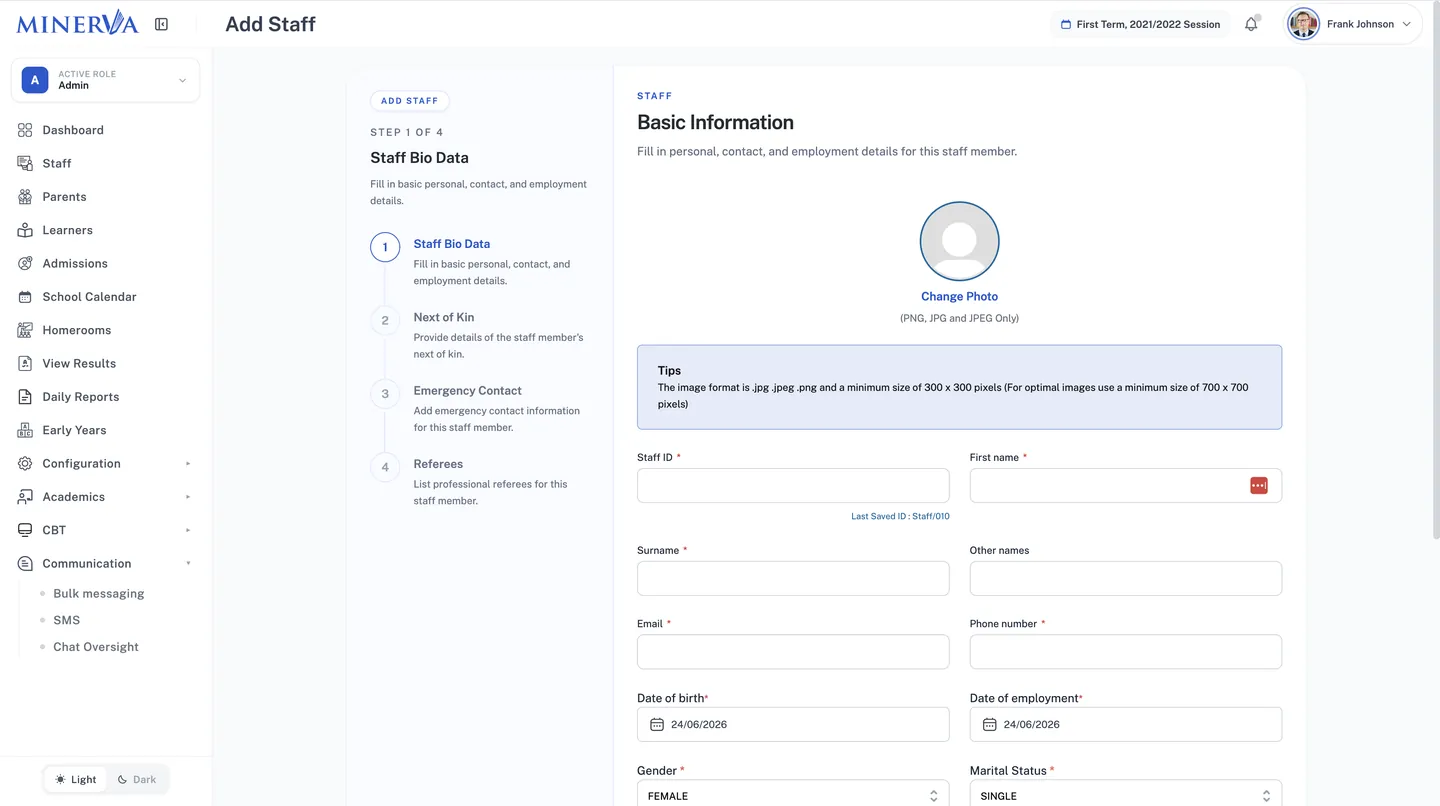
Task: Open the Date of birth calendar icon
Action: click(657, 724)
